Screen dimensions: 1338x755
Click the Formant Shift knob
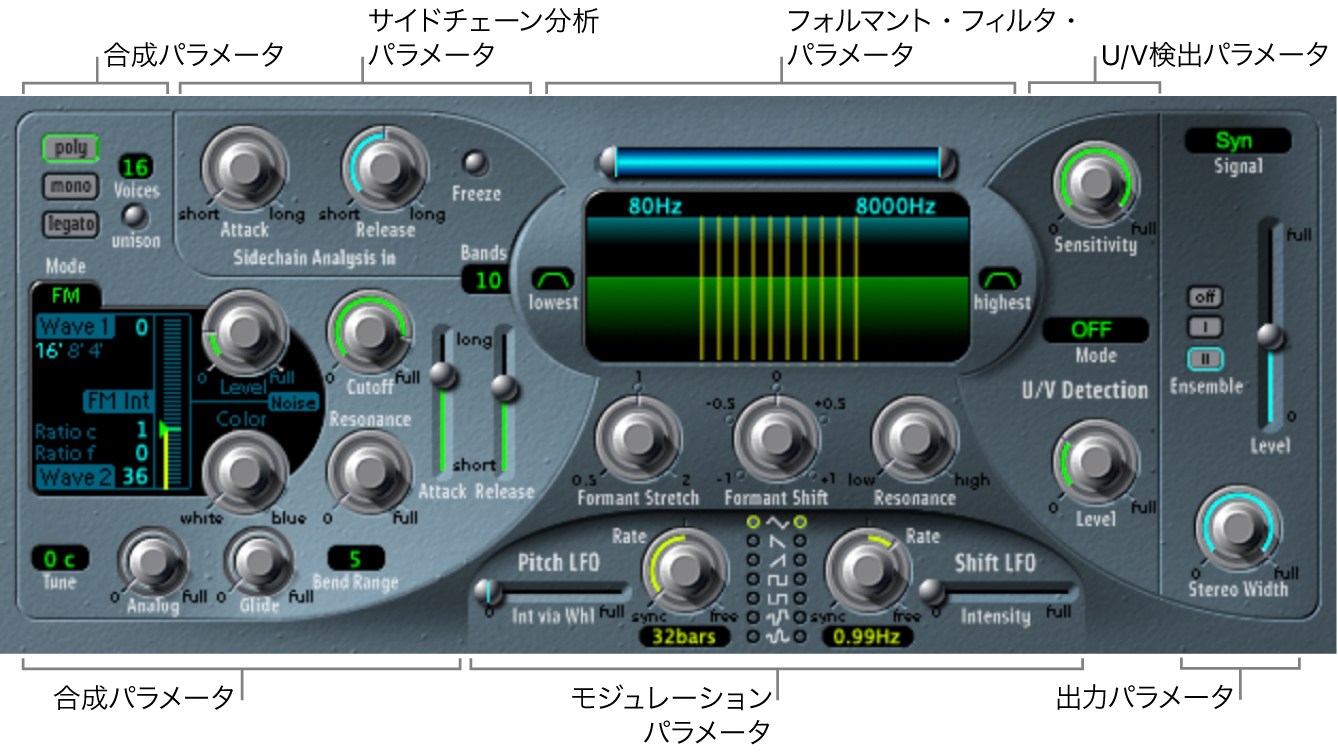click(775, 438)
